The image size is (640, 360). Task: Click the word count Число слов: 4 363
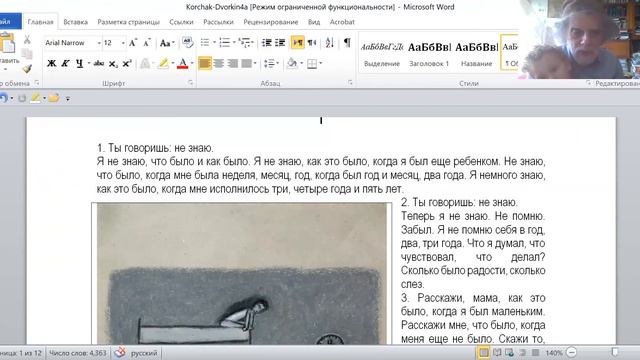click(78, 353)
